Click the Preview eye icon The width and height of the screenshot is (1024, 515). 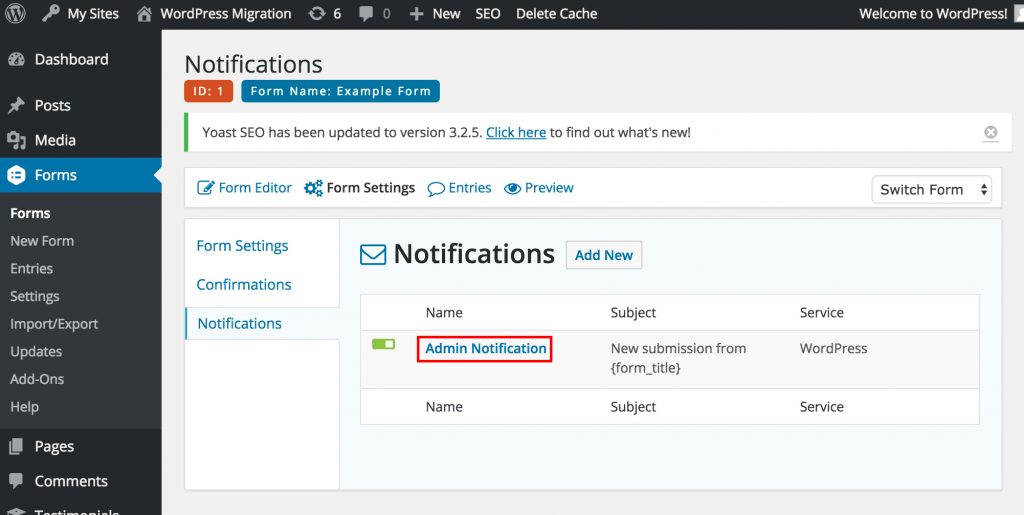click(513, 189)
